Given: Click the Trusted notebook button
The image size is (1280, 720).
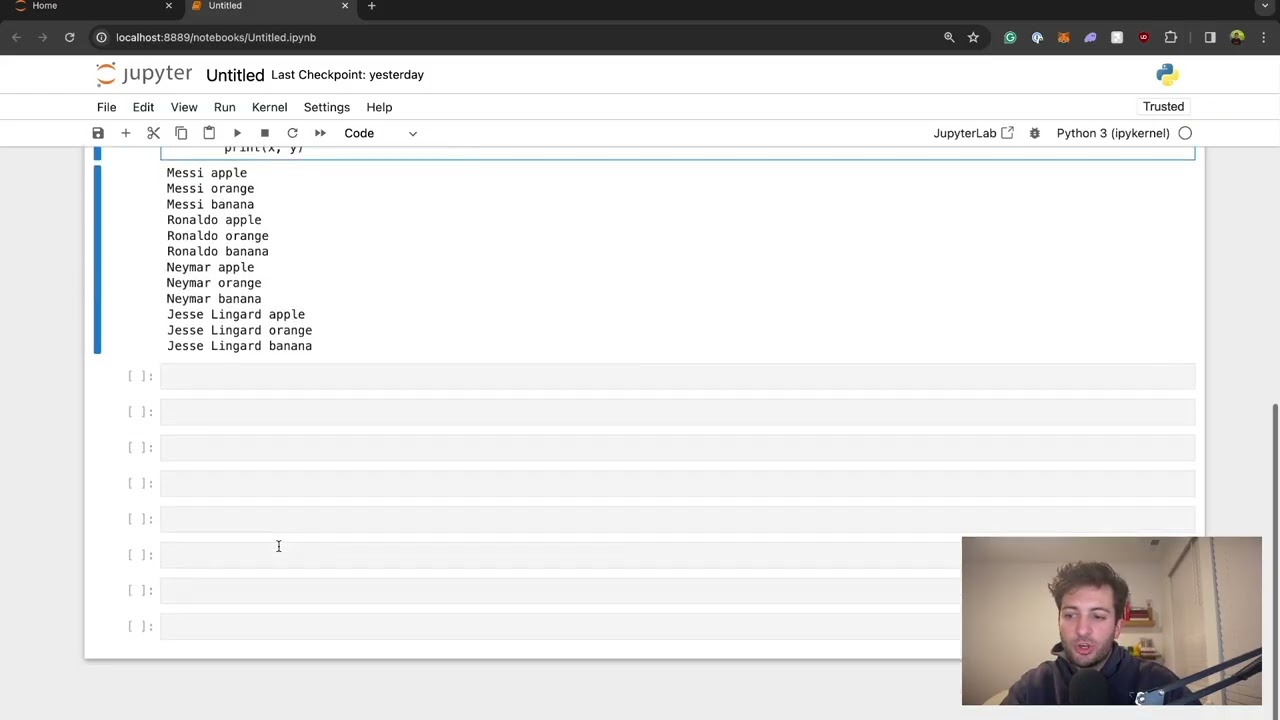Looking at the screenshot, I should pos(1163,106).
